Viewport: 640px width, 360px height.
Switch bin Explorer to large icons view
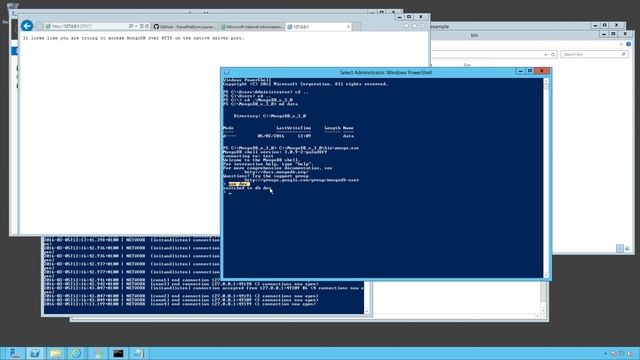[x=627, y=248]
